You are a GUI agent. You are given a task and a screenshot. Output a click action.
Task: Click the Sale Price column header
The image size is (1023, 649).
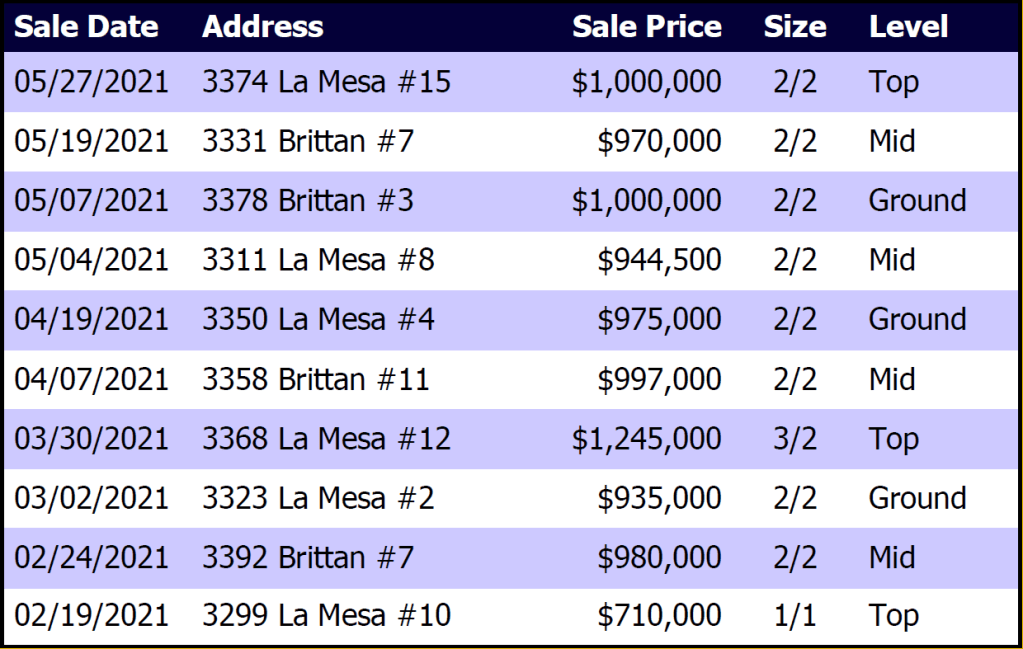pyautogui.click(x=647, y=27)
